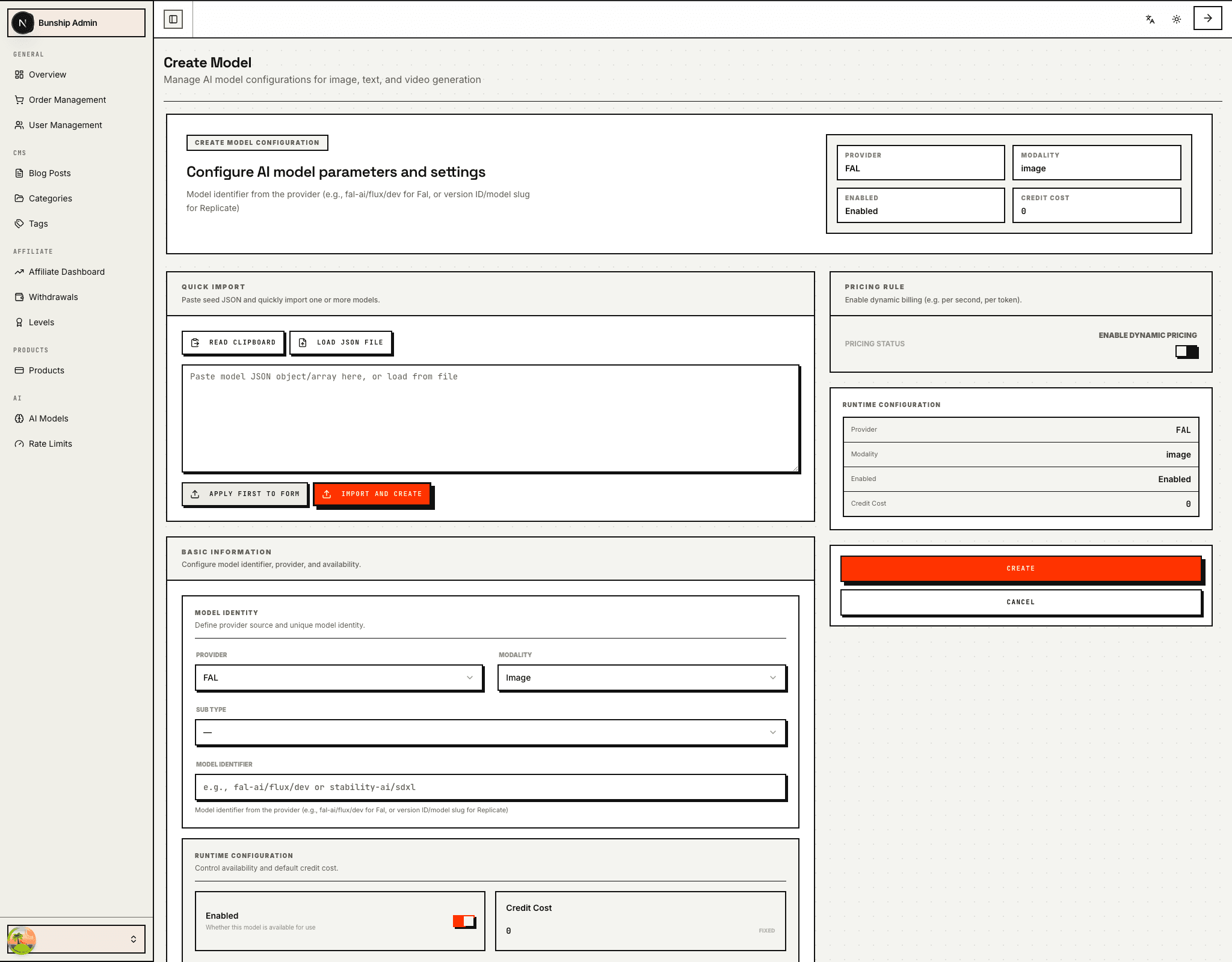Click the Affiliate Dashboard trending icon
This screenshot has width=1232, height=962.
click(x=19, y=272)
